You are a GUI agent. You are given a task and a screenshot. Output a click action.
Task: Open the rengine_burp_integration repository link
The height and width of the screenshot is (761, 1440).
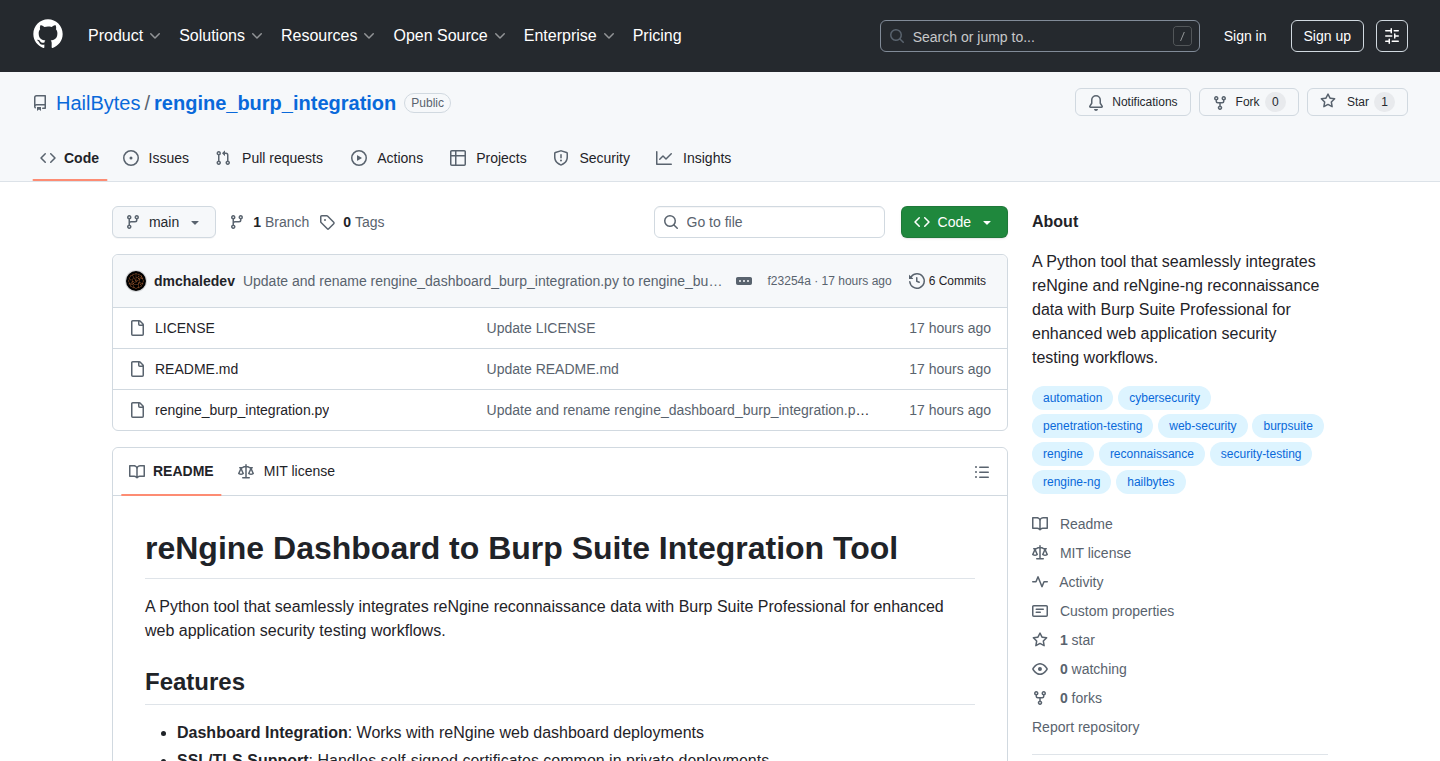point(275,103)
